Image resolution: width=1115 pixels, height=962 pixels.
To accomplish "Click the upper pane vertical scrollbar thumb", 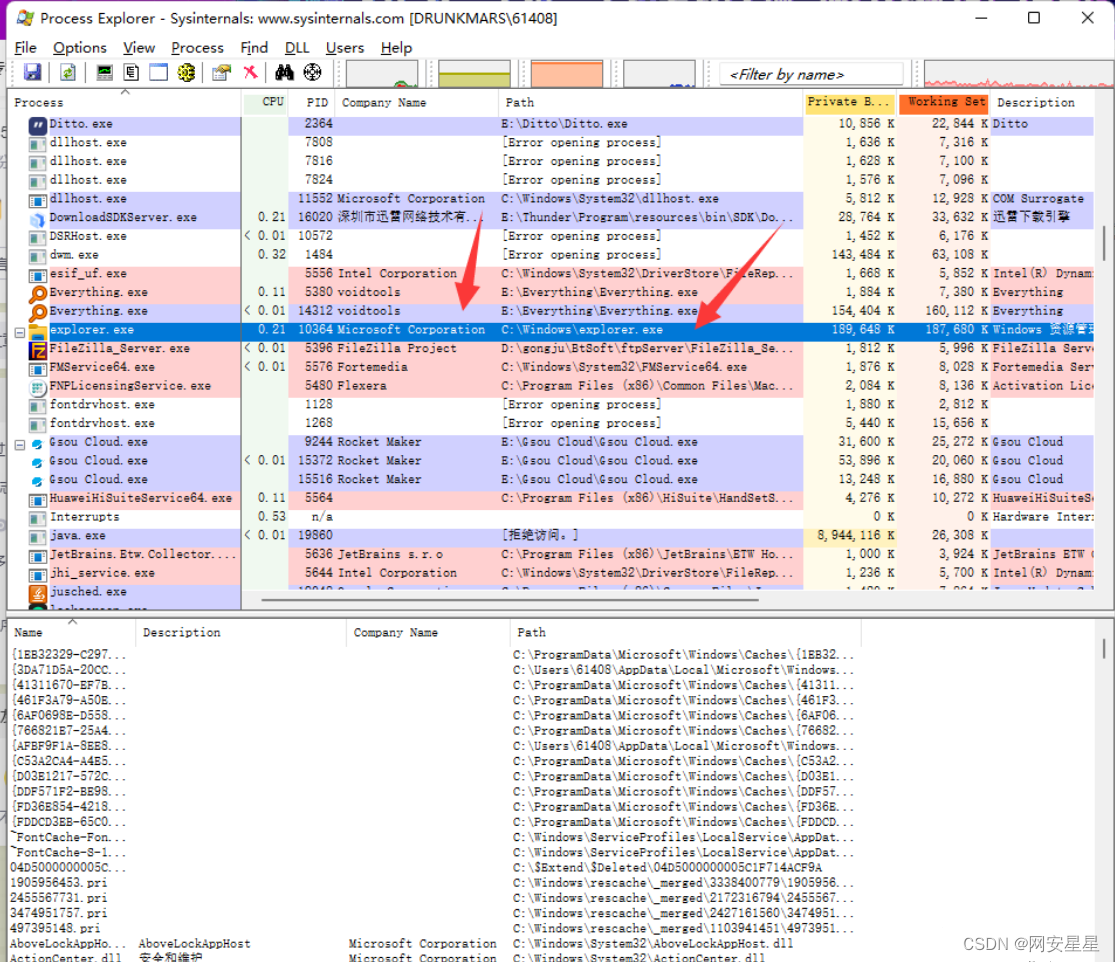I will [1104, 243].
